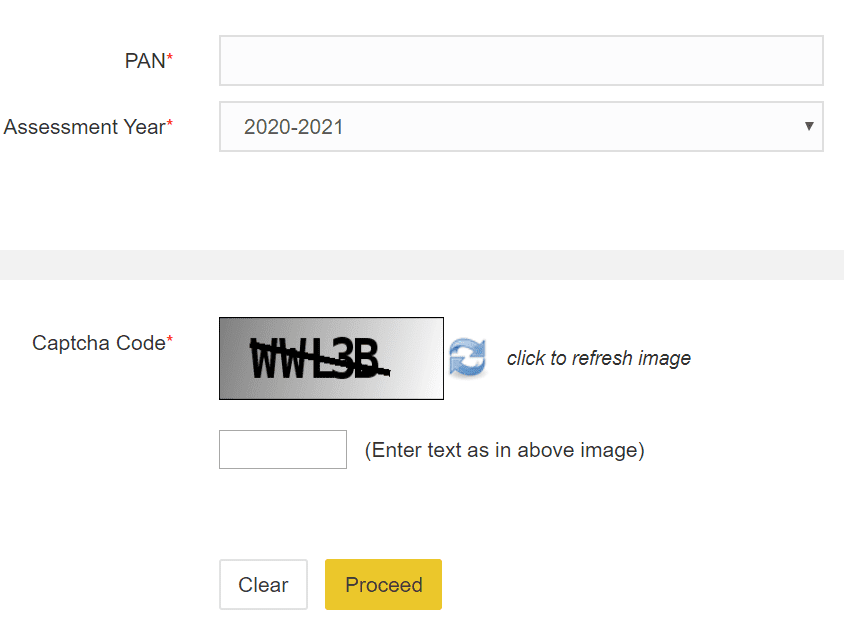Click the grey divider band above captcha
Screen dimensions: 844x617
[422, 264]
